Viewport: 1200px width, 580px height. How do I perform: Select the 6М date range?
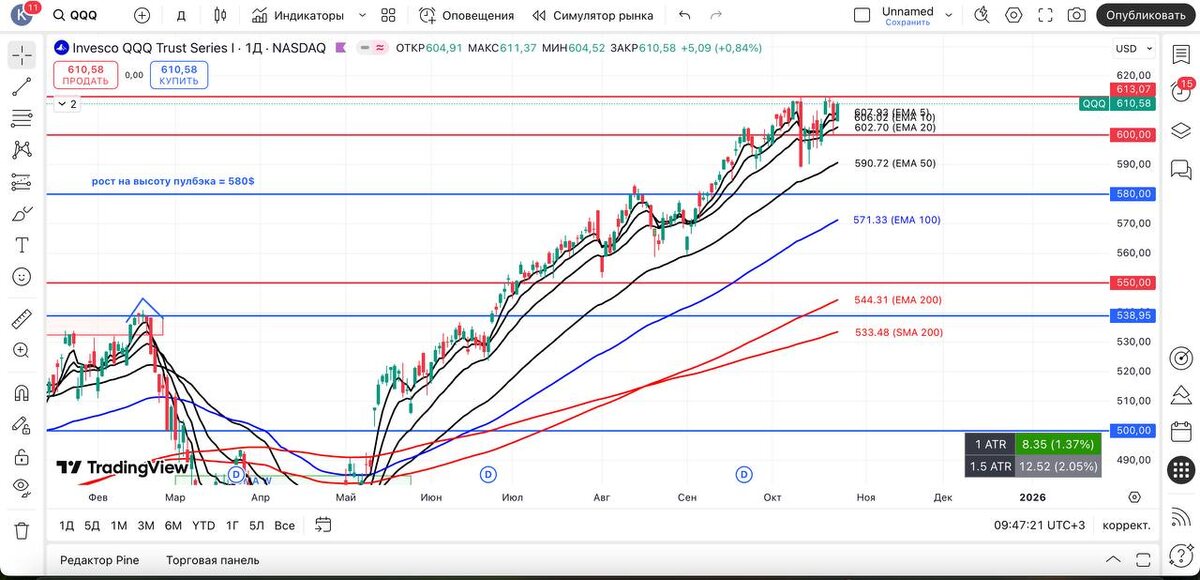click(173, 525)
